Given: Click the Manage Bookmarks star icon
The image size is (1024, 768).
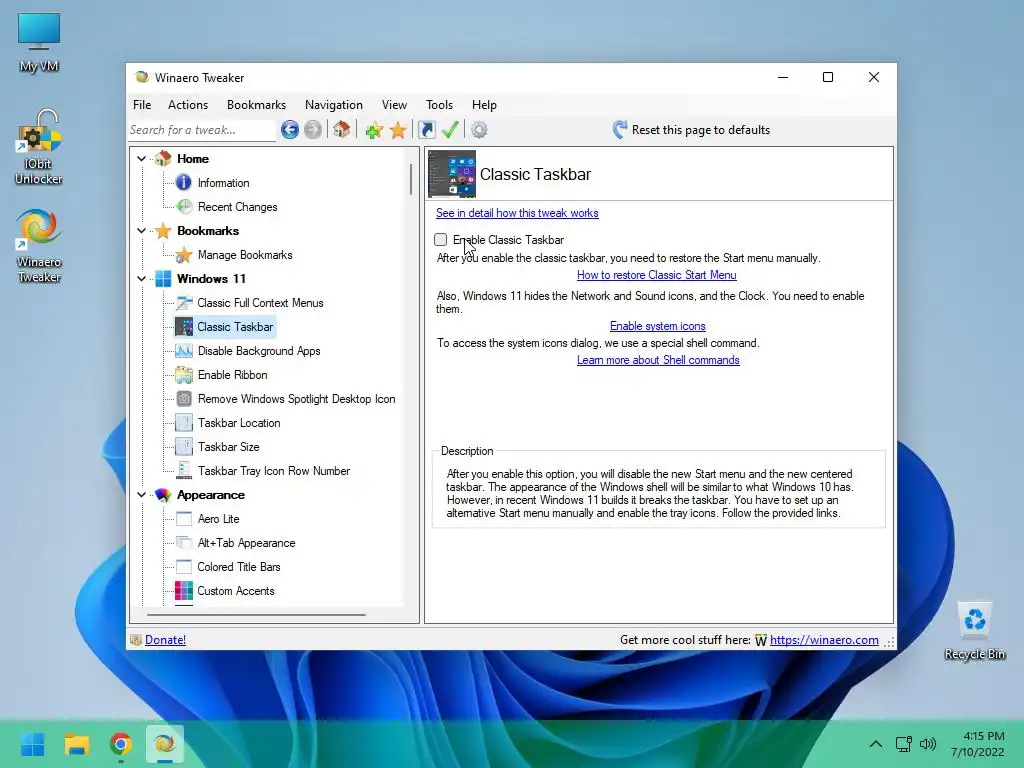Looking at the screenshot, I should pos(184,255).
